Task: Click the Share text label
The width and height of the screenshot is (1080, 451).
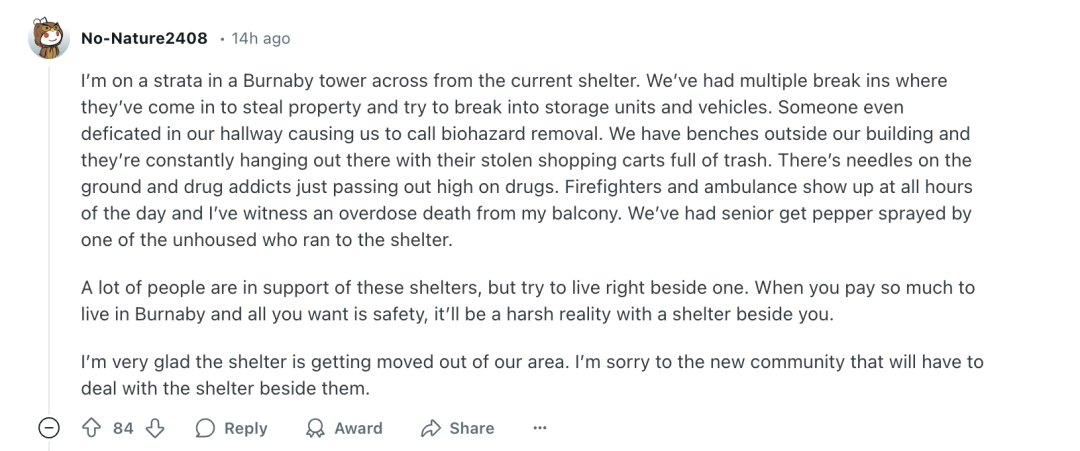Action: [x=472, y=428]
